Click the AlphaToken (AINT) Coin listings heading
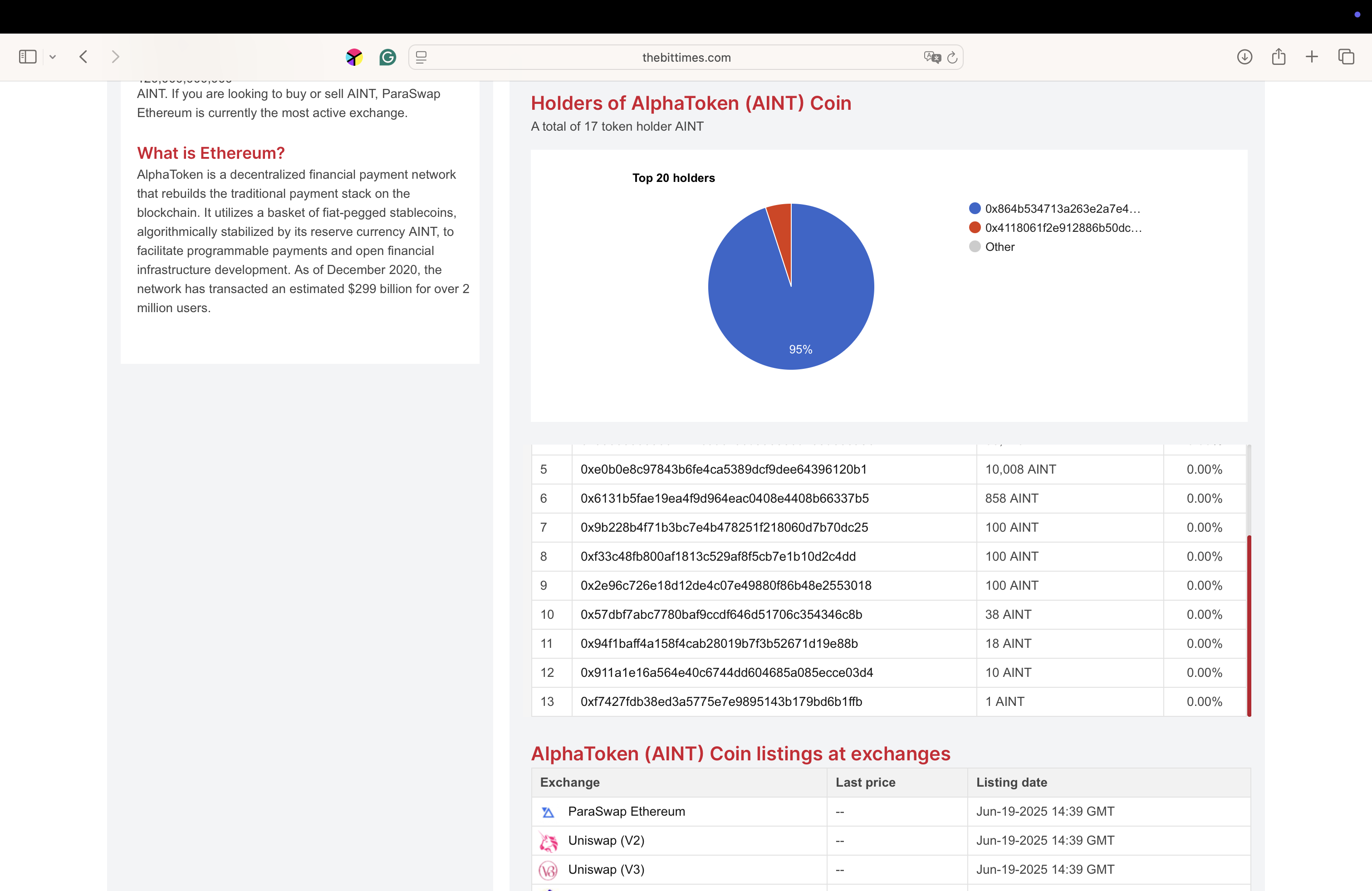The width and height of the screenshot is (1372, 891). [740, 754]
